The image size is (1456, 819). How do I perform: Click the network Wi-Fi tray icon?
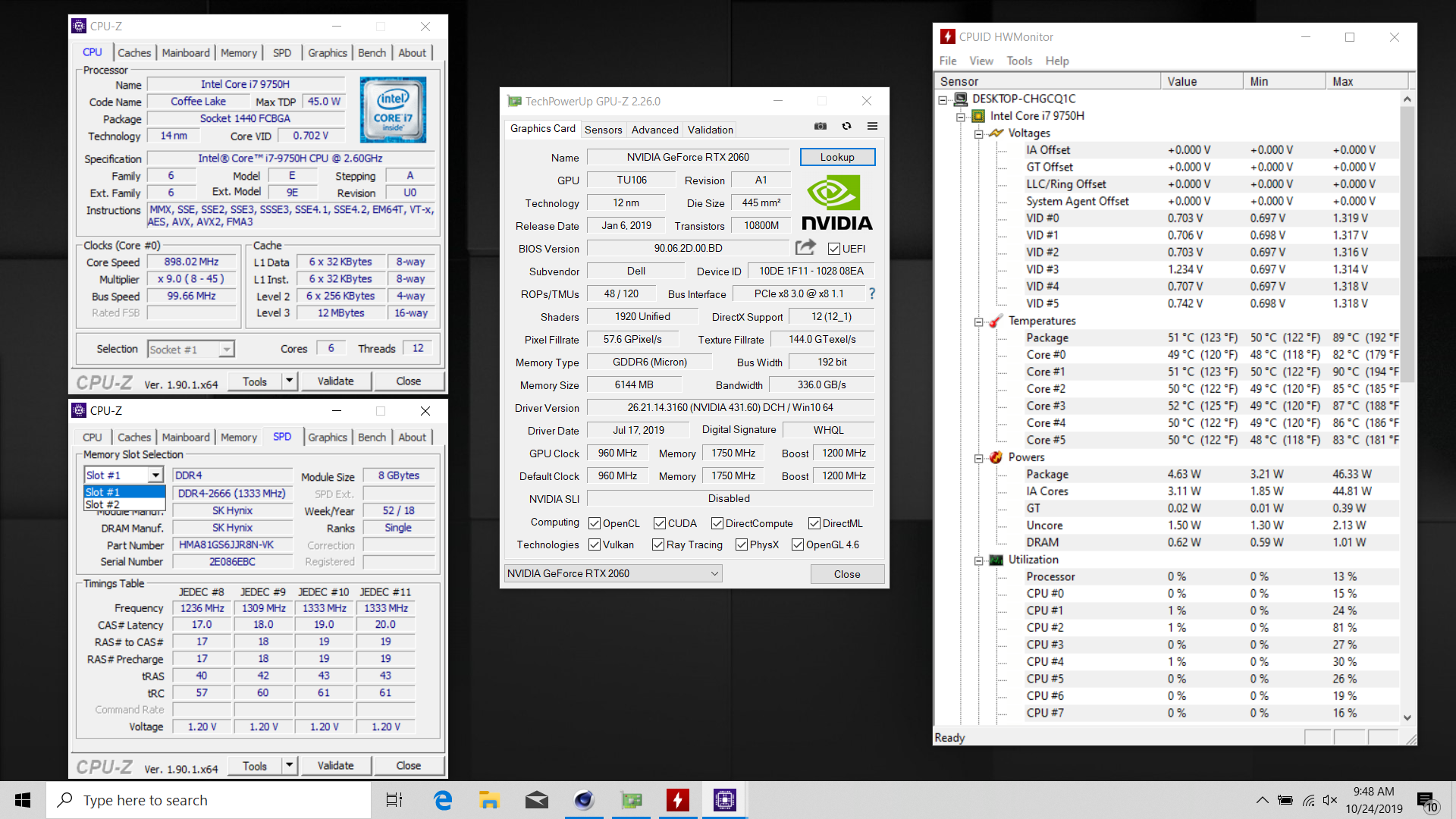click(x=1309, y=800)
